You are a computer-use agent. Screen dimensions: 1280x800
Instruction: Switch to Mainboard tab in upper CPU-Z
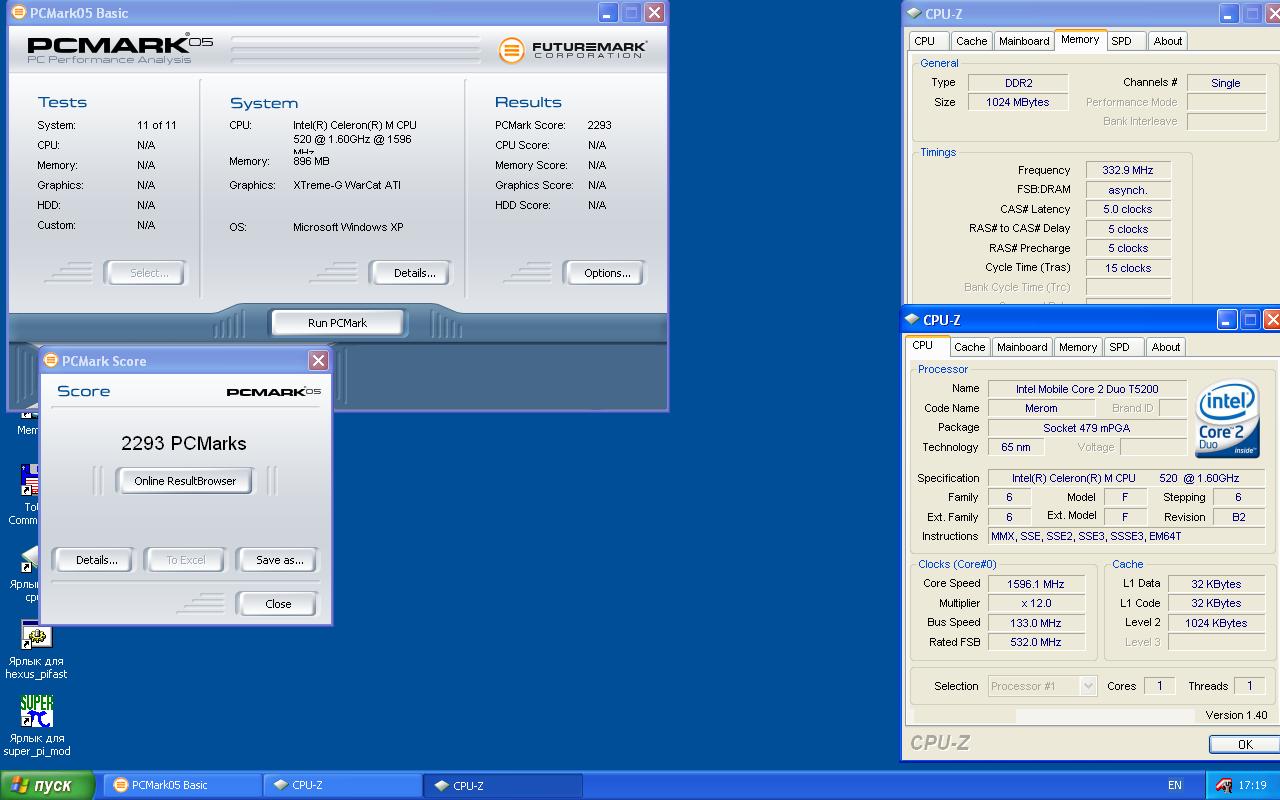click(1024, 41)
